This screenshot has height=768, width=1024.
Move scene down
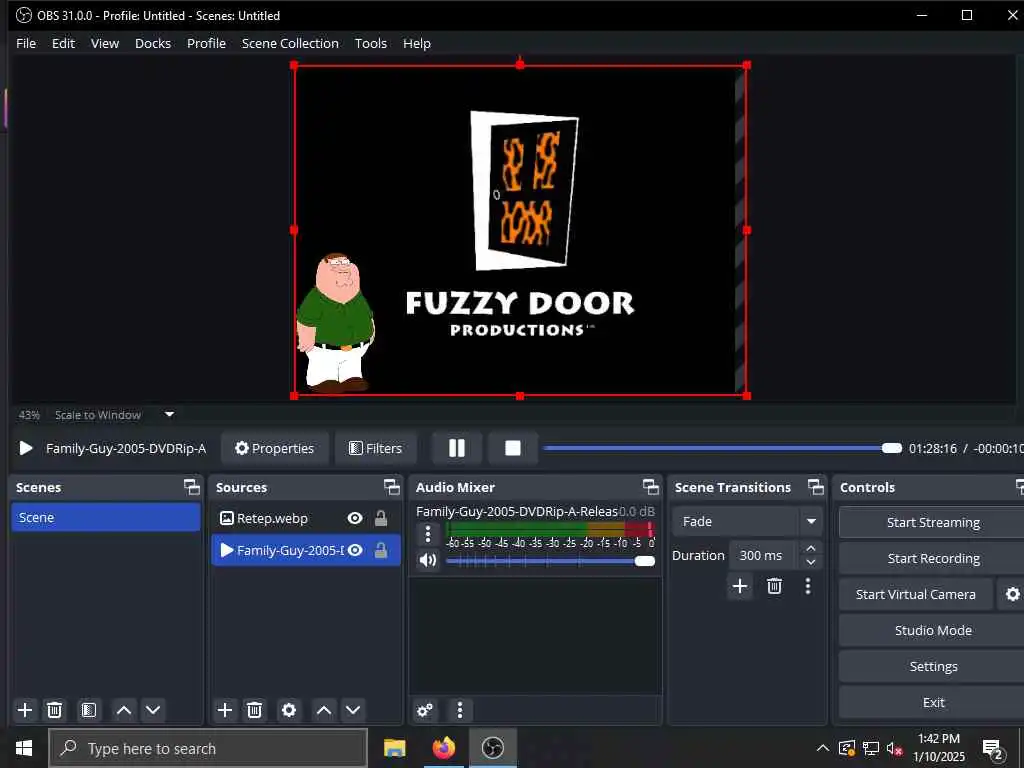click(153, 710)
